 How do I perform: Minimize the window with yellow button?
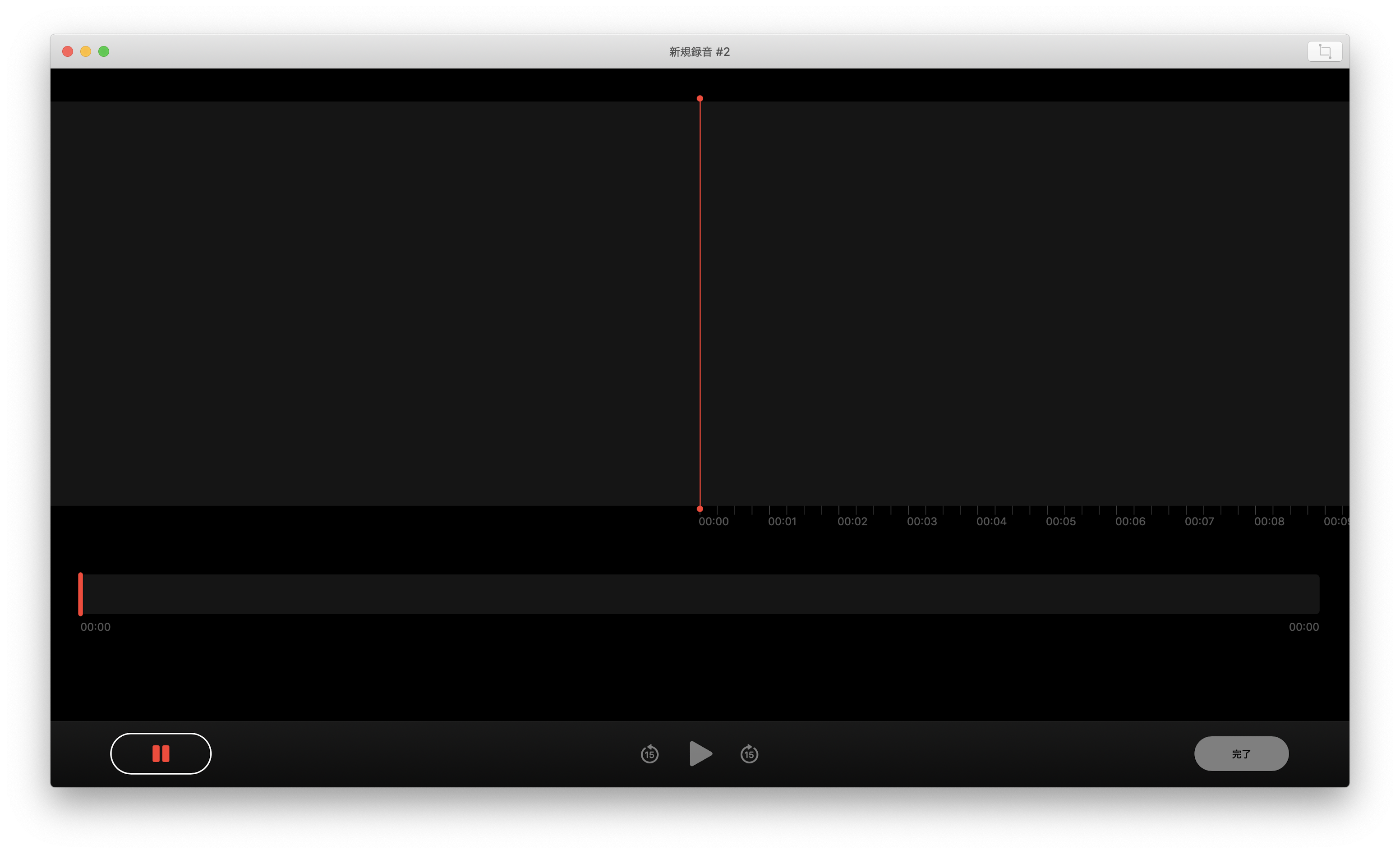86,52
